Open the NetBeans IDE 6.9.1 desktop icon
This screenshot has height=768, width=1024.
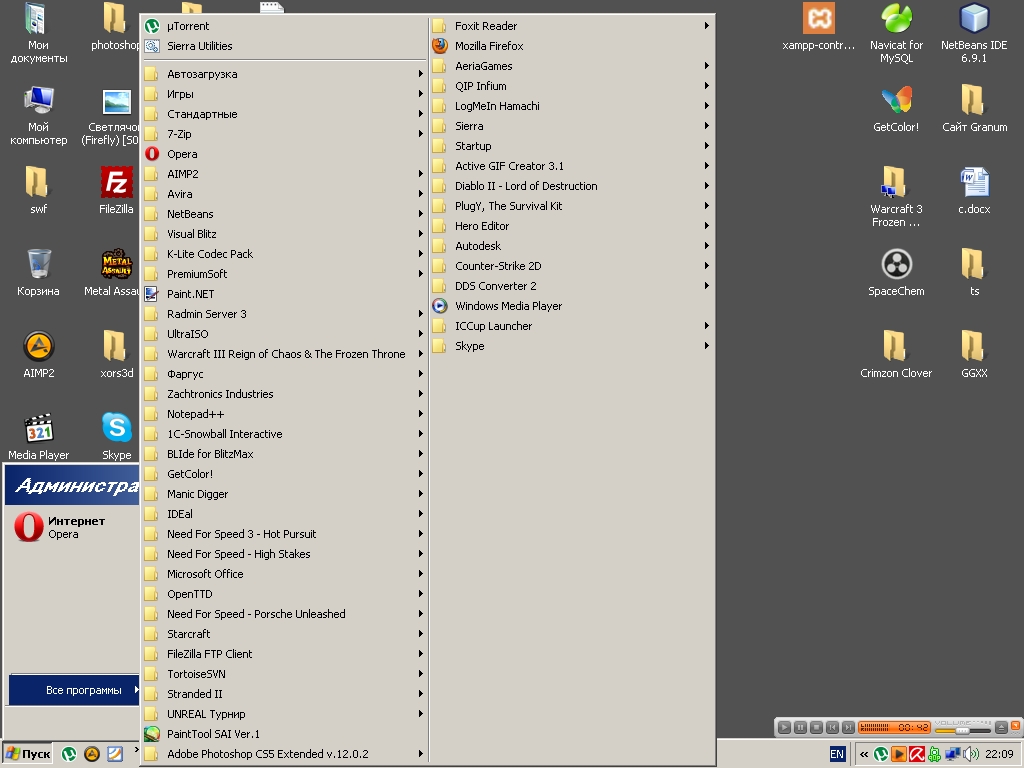pyautogui.click(x=974, y=20)
